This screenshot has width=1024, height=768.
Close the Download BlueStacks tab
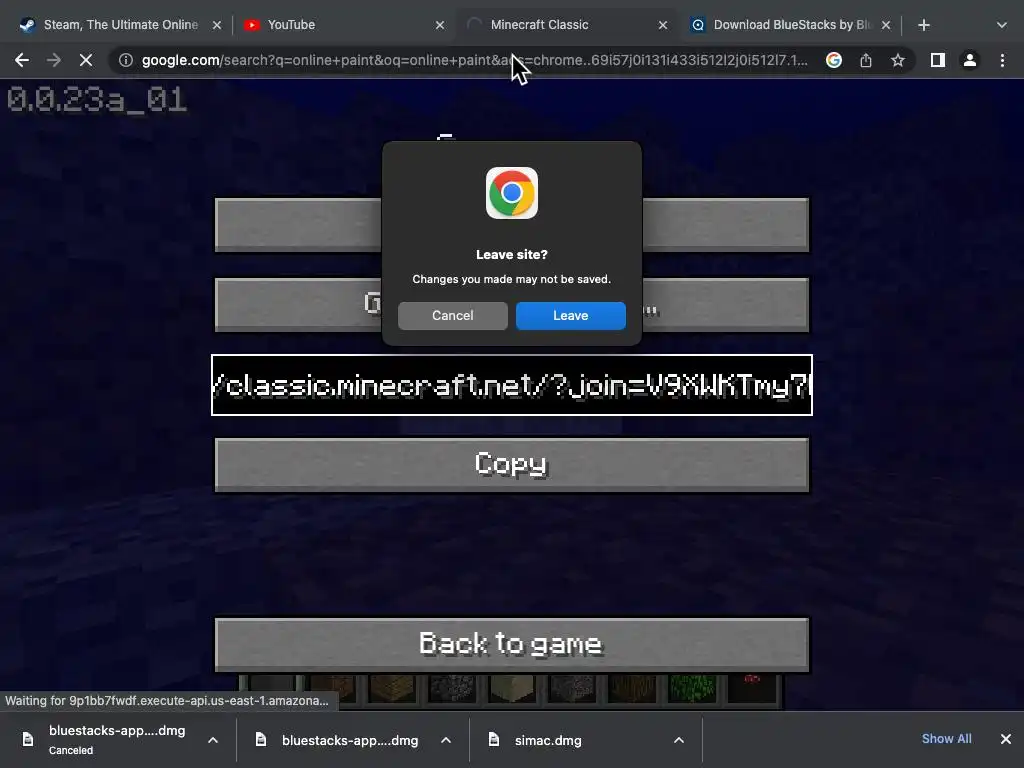886,25
